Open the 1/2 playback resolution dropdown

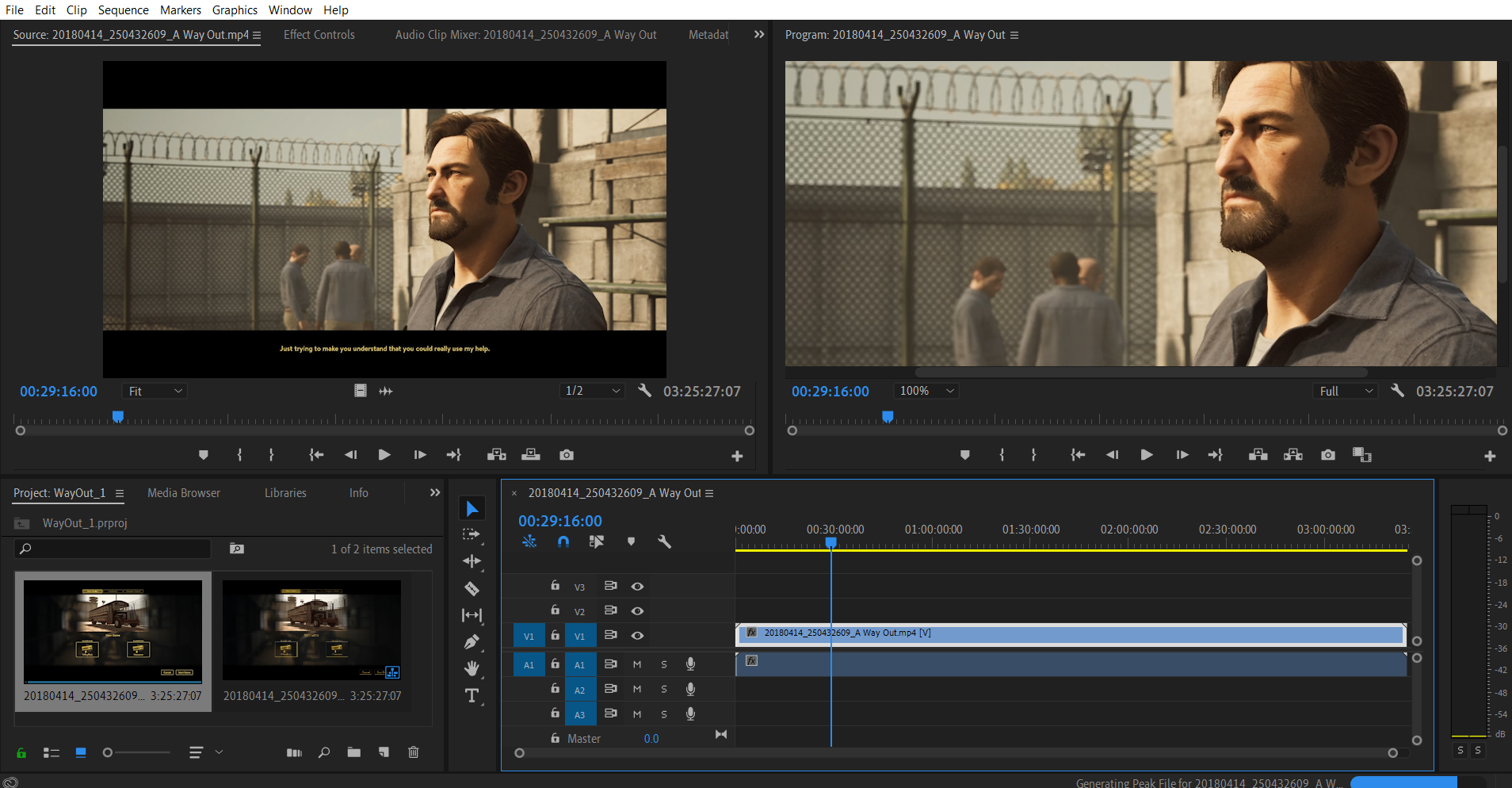pos(591,391)
